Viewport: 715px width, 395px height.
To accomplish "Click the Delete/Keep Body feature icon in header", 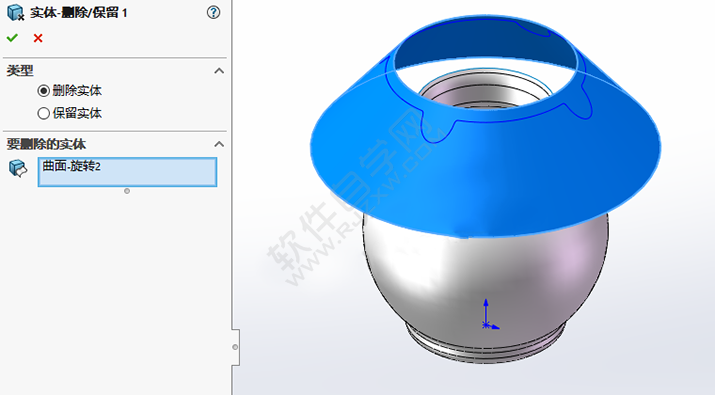I will pos(16,12).
